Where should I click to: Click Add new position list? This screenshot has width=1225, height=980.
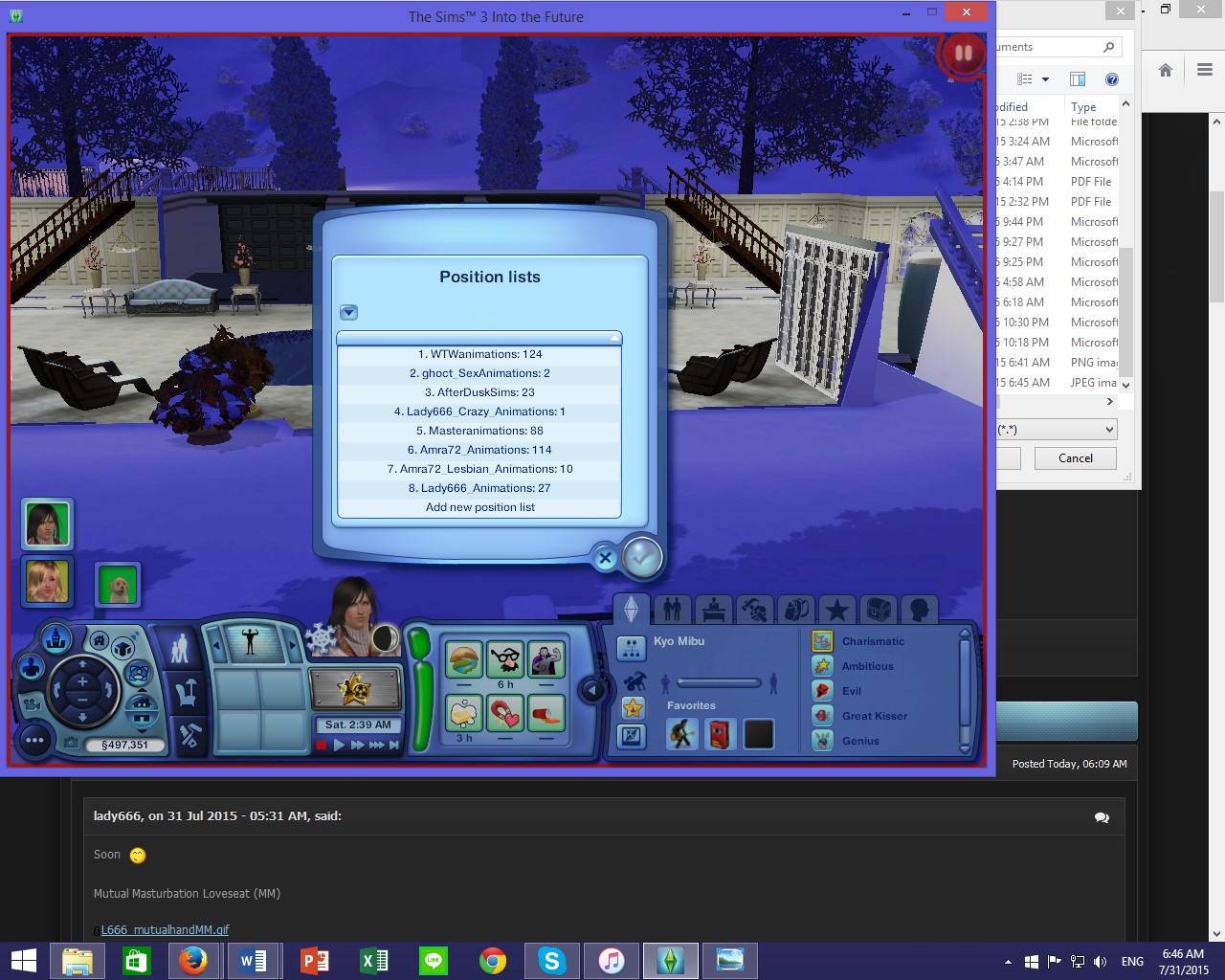coord(479,507)
